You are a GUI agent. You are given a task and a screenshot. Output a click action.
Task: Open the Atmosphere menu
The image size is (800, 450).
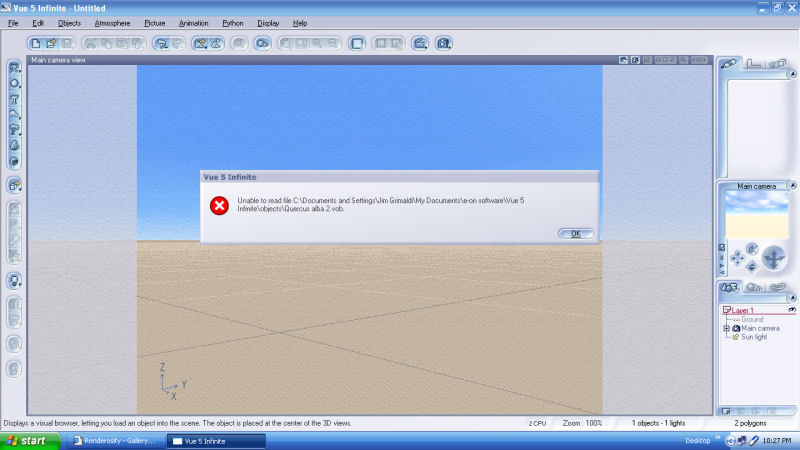112,23
